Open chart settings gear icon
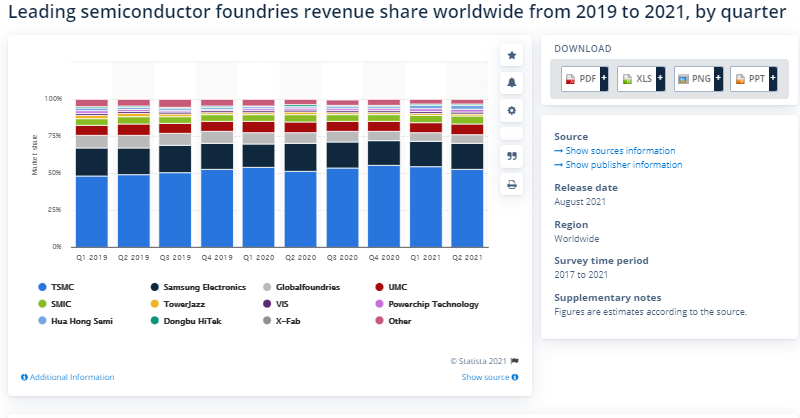 pyautogui.click(x=512, y=111)
